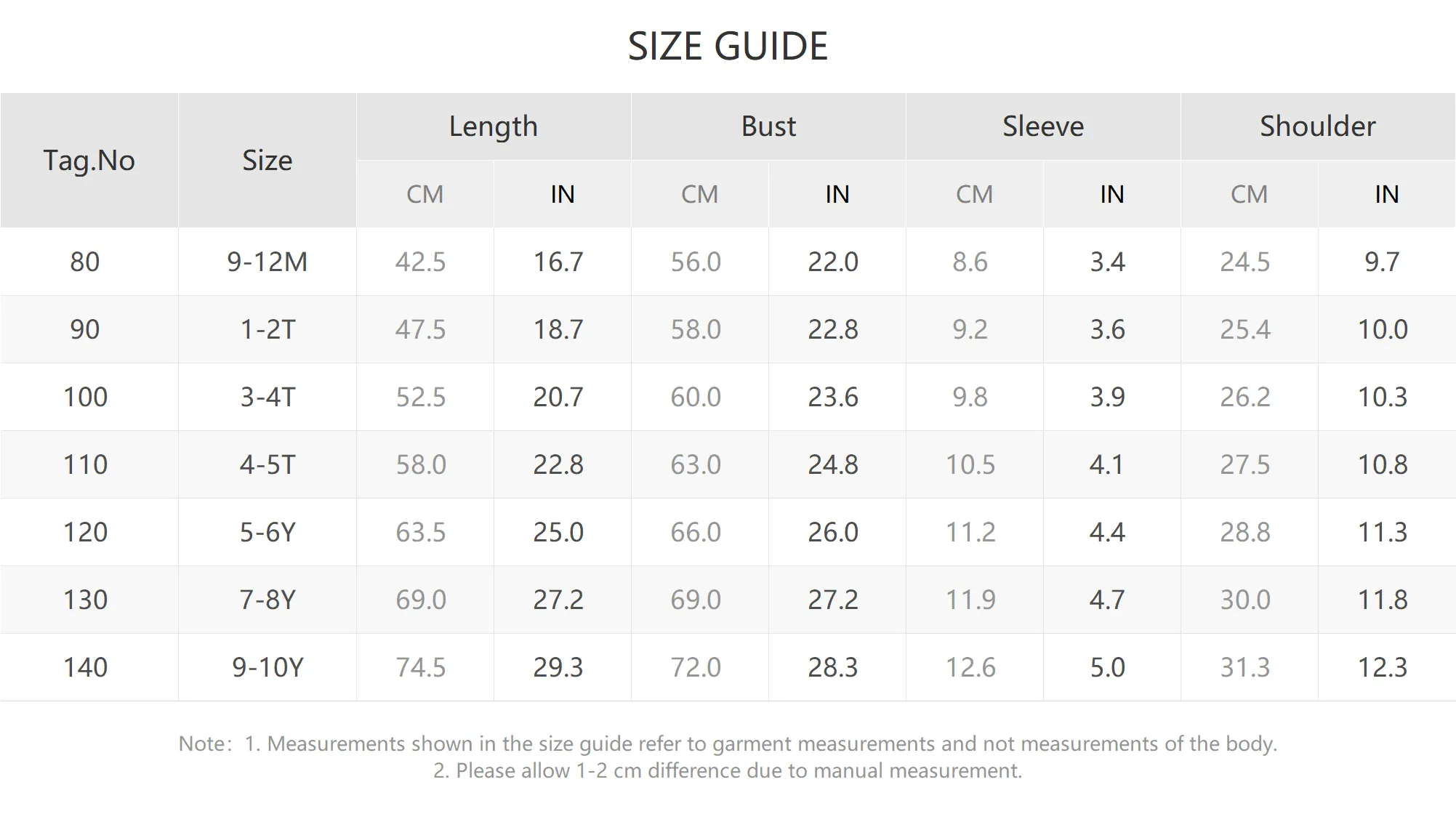Click the Shoulder column header
Viewport: 1456px width, 814px height.
(1318, 126)
